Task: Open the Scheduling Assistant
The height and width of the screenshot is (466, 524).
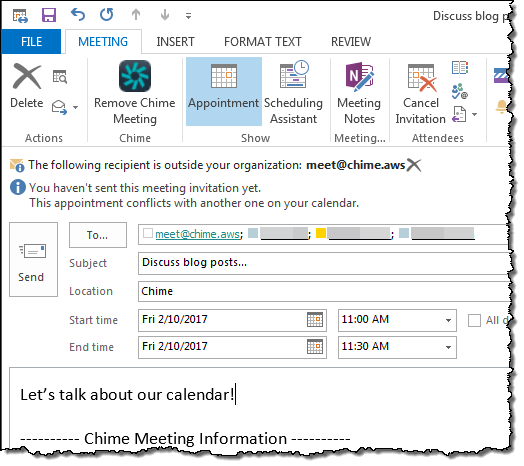Action: (x=293, y=93)
